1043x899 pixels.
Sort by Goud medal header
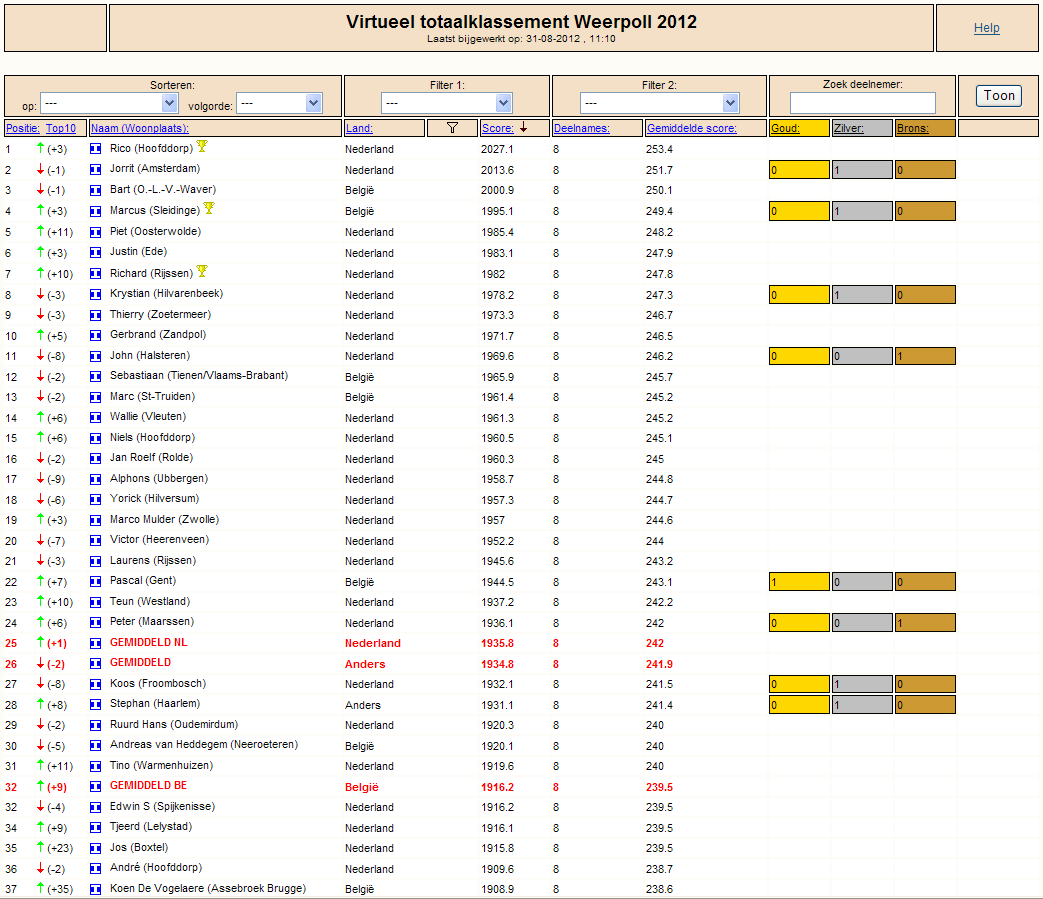[x=786, y=128]
